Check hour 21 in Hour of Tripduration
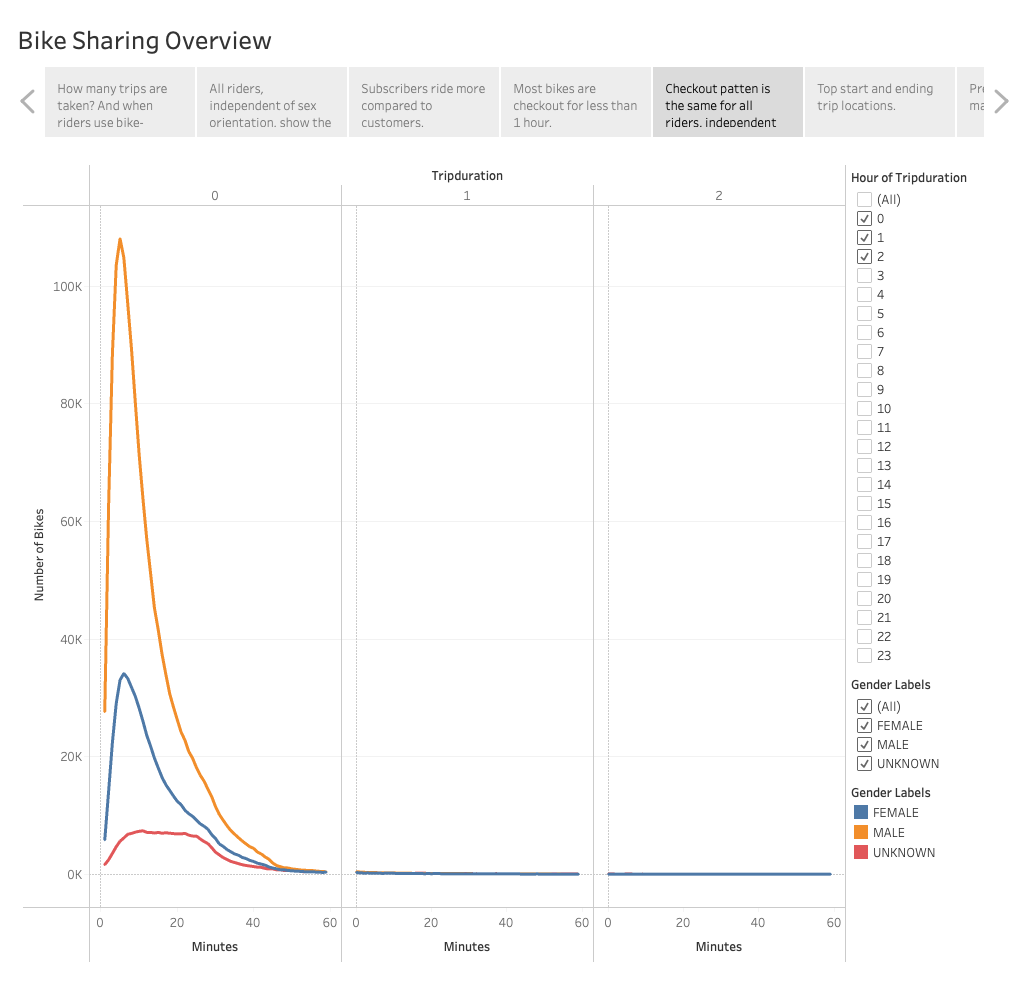 (864, 618)
